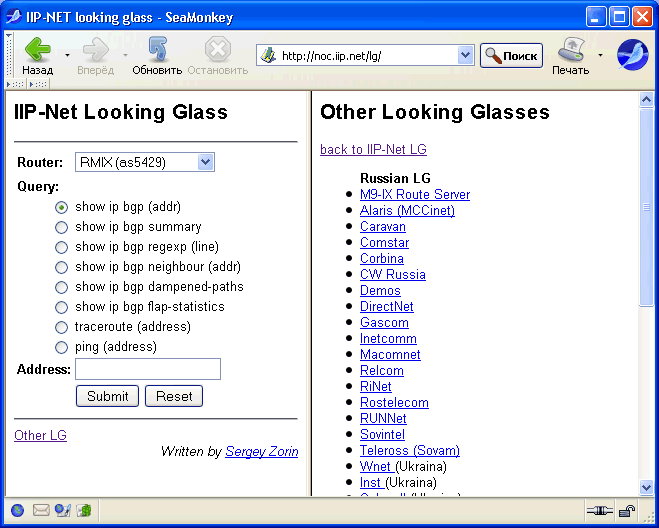
Task: Go back with the Назад arrow
Action: (x=37, y=55)
